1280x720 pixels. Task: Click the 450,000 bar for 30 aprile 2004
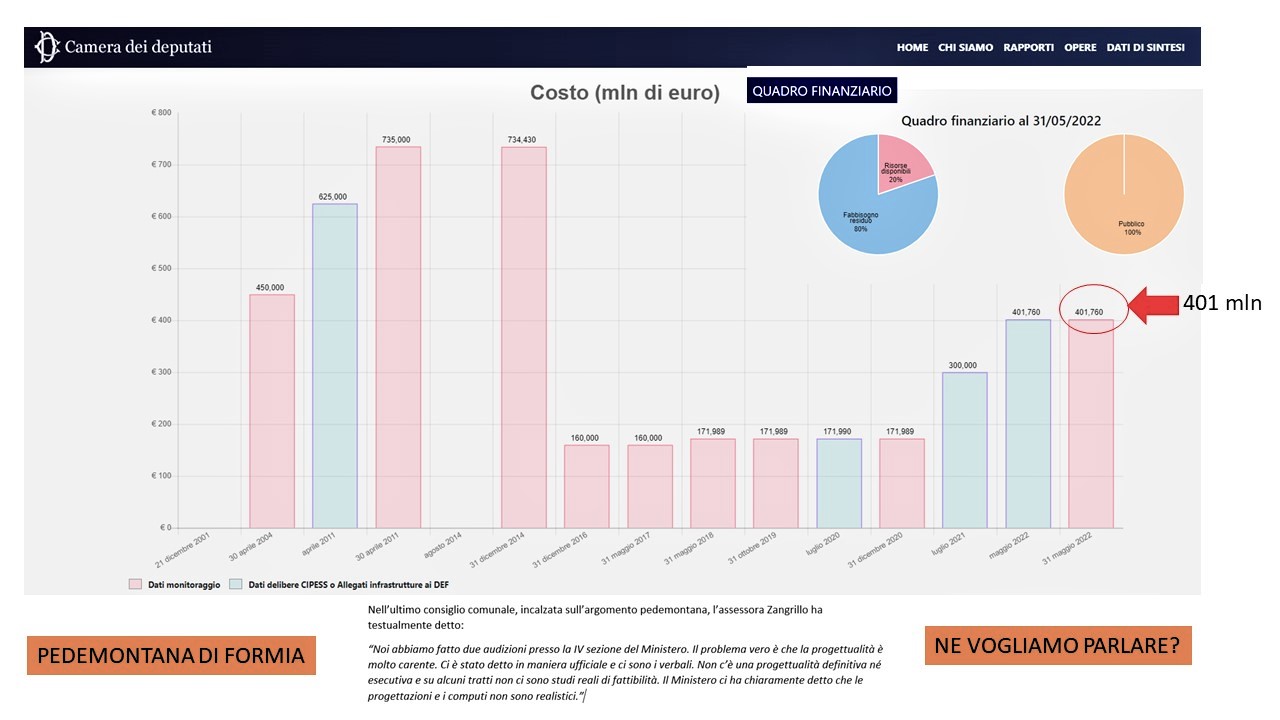(x=271, y=410)
